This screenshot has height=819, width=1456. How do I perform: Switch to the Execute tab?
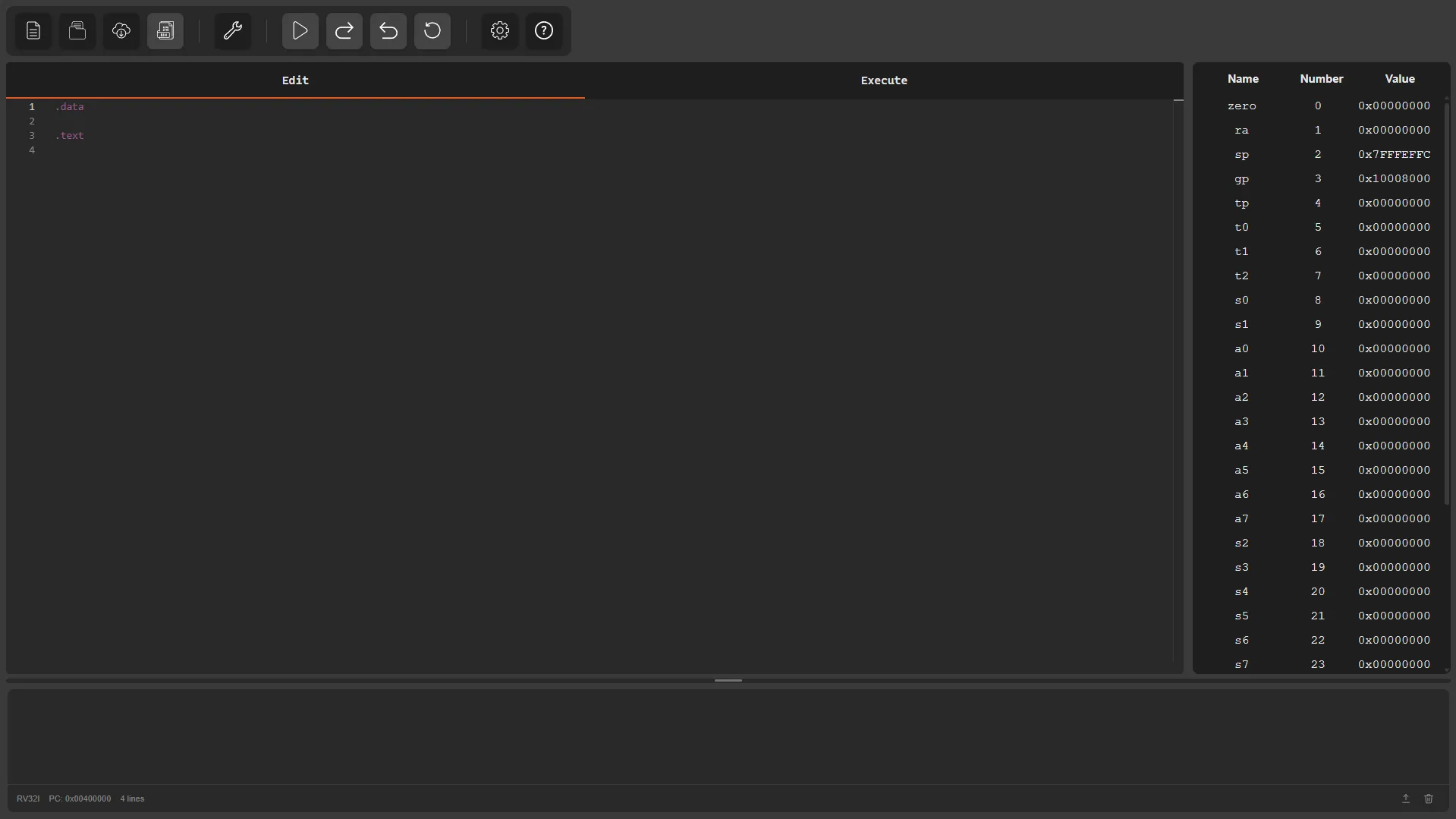coord(884,80)
